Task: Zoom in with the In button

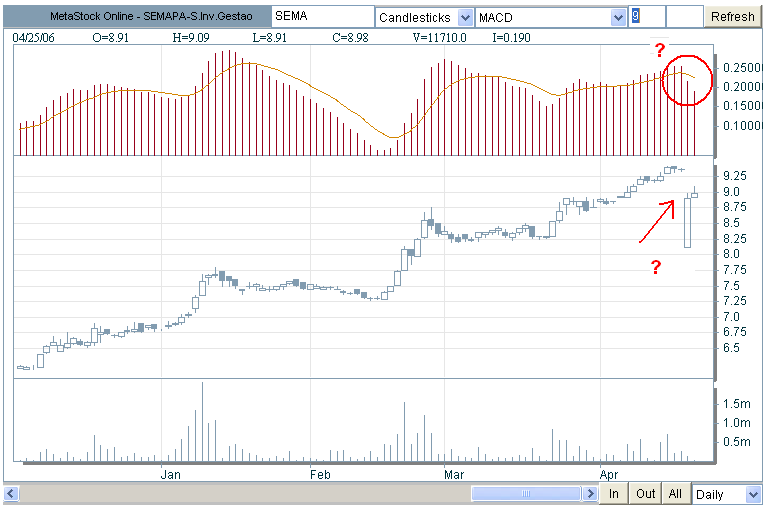Action: coord(613,494)
